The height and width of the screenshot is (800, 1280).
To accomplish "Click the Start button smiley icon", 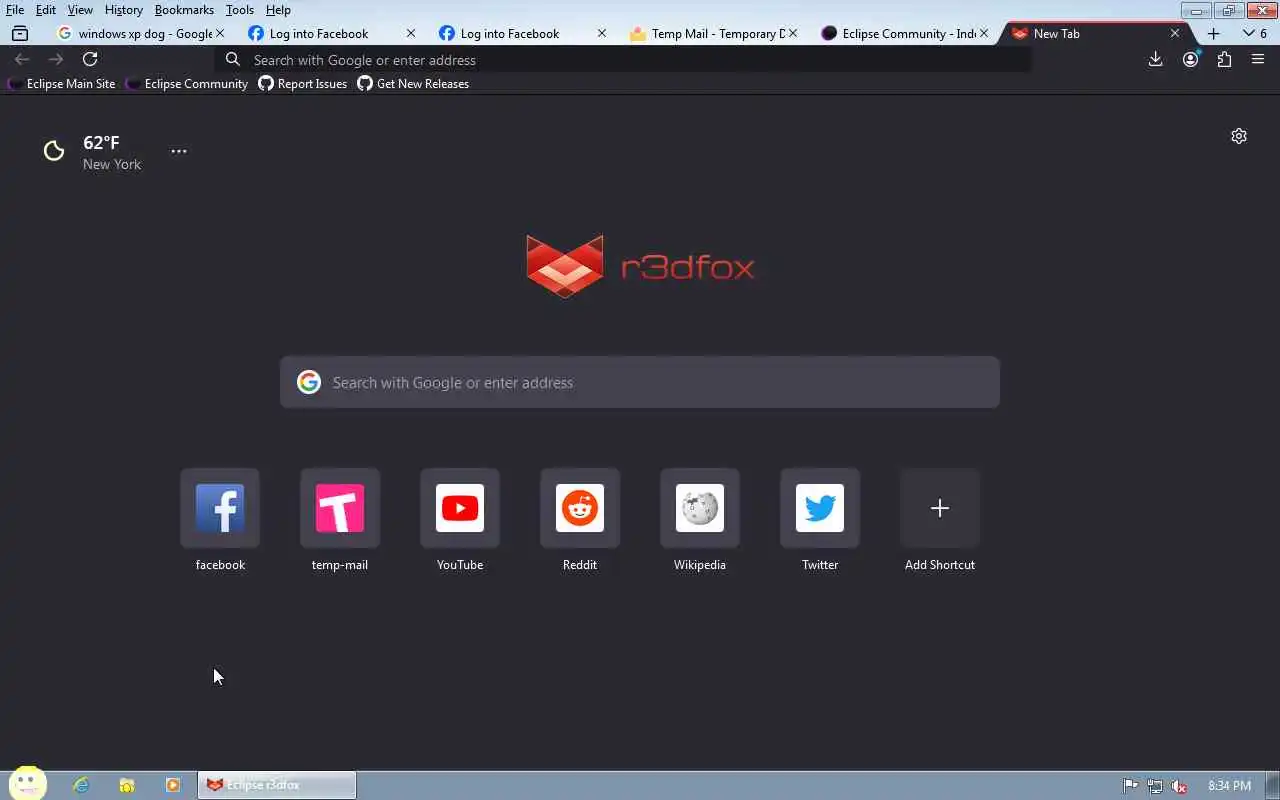I will [28, 783].
